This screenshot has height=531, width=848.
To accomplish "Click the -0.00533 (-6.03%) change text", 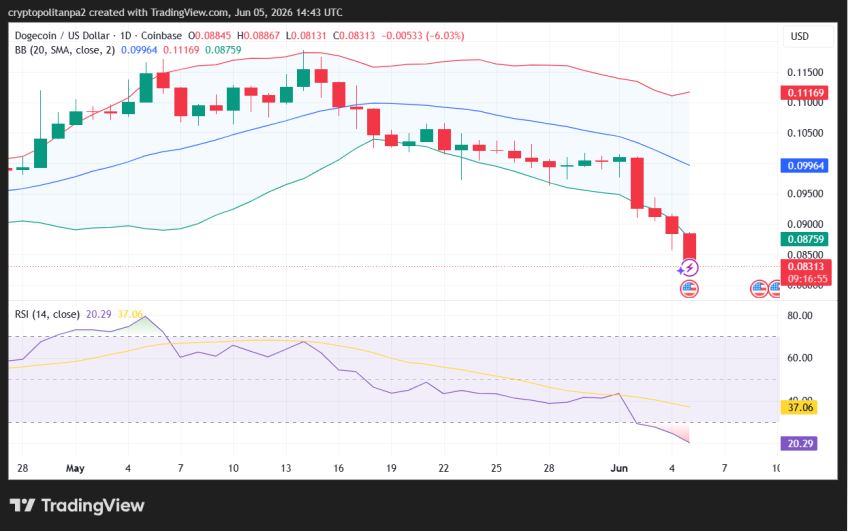I will coord(423,36).
